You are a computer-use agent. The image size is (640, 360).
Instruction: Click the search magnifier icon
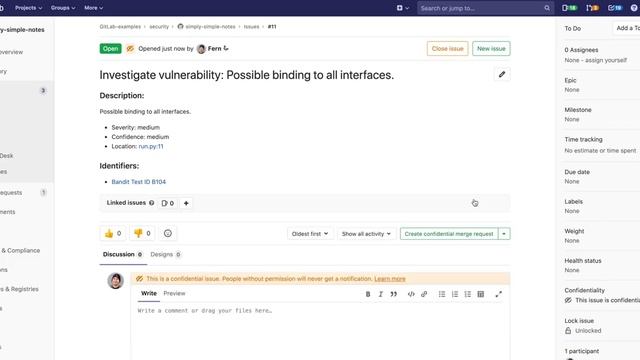pos(547,8)
